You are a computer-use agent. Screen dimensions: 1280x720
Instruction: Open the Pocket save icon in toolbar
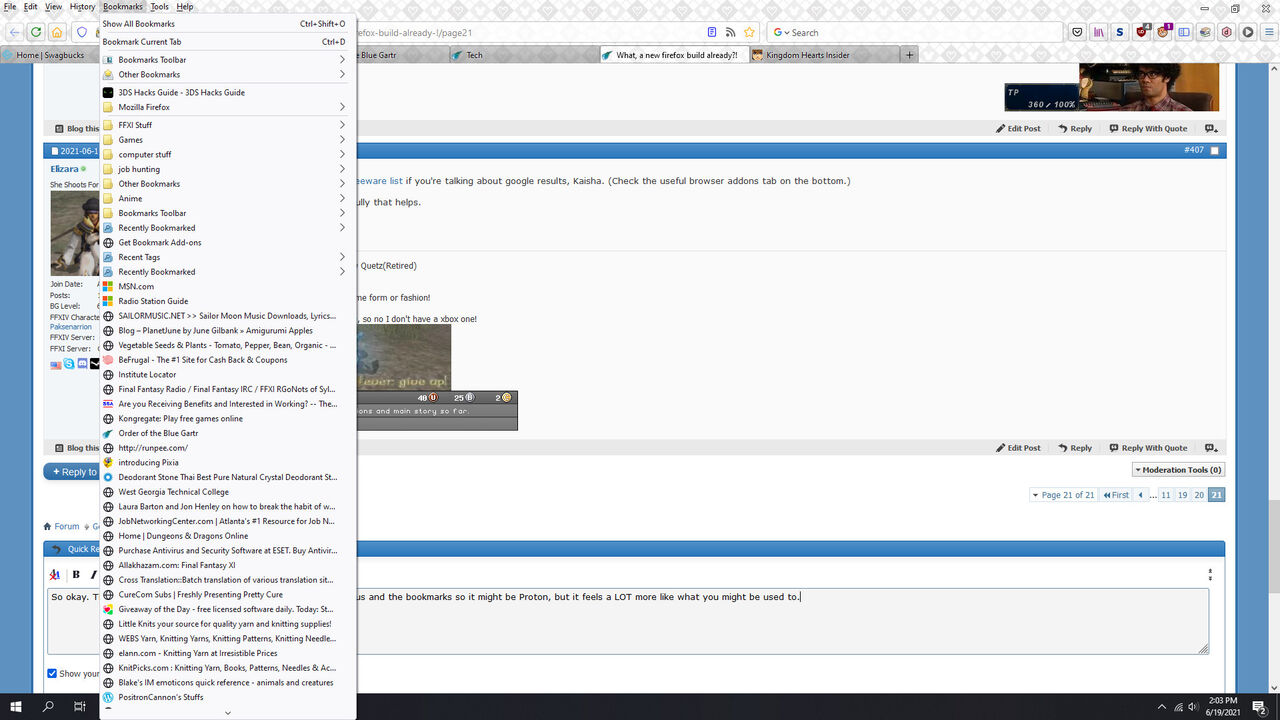tap(1077, 32)
